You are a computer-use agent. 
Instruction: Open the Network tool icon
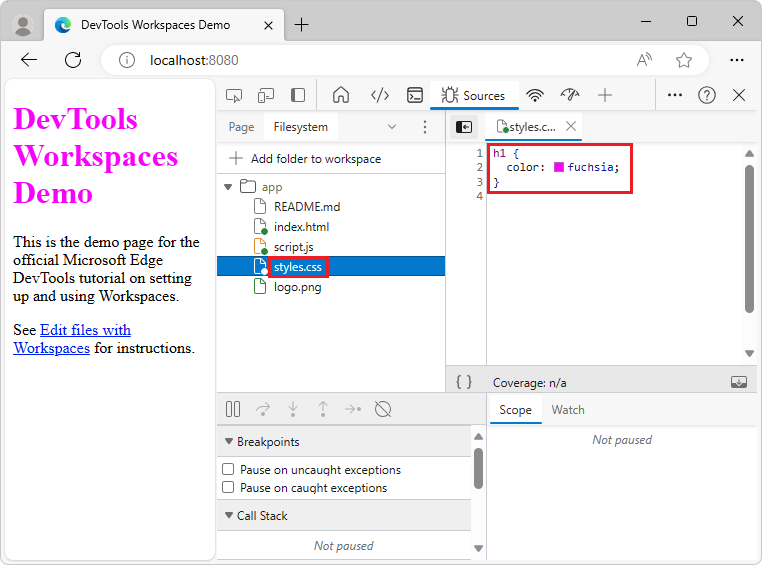(535, 95)
